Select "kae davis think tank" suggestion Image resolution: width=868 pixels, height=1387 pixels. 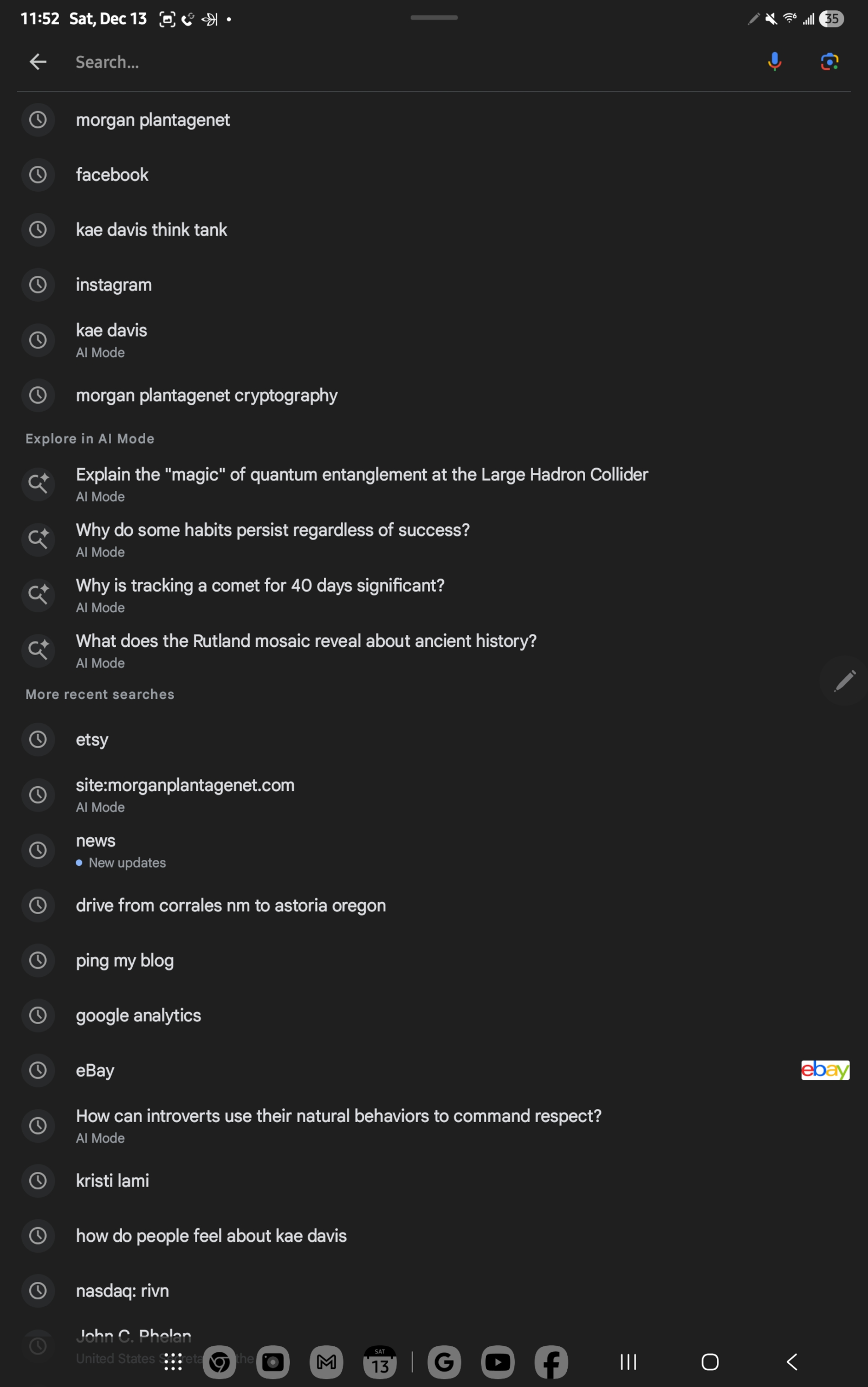(152, 230)
